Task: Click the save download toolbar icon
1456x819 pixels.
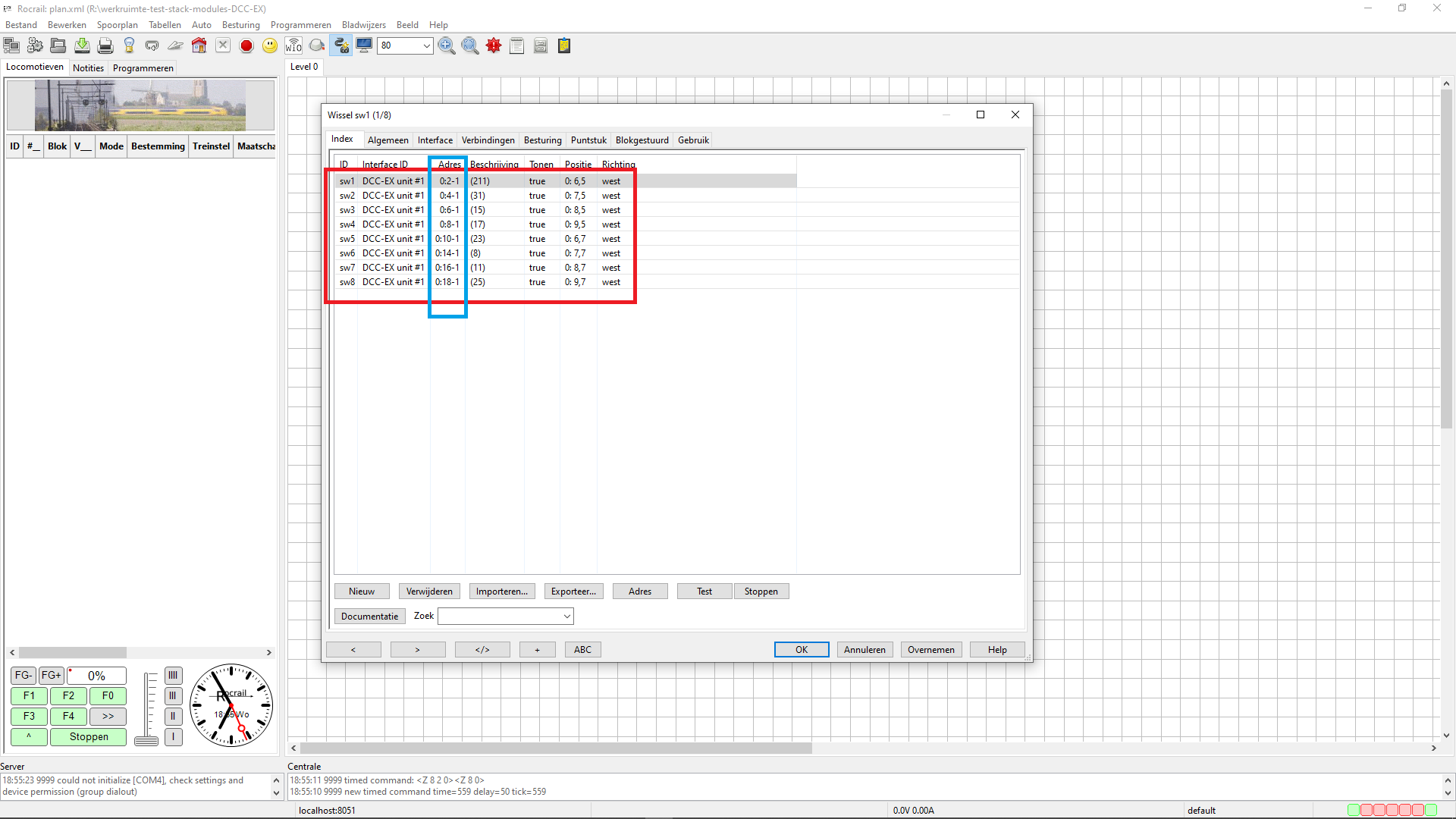Action: 82,46
